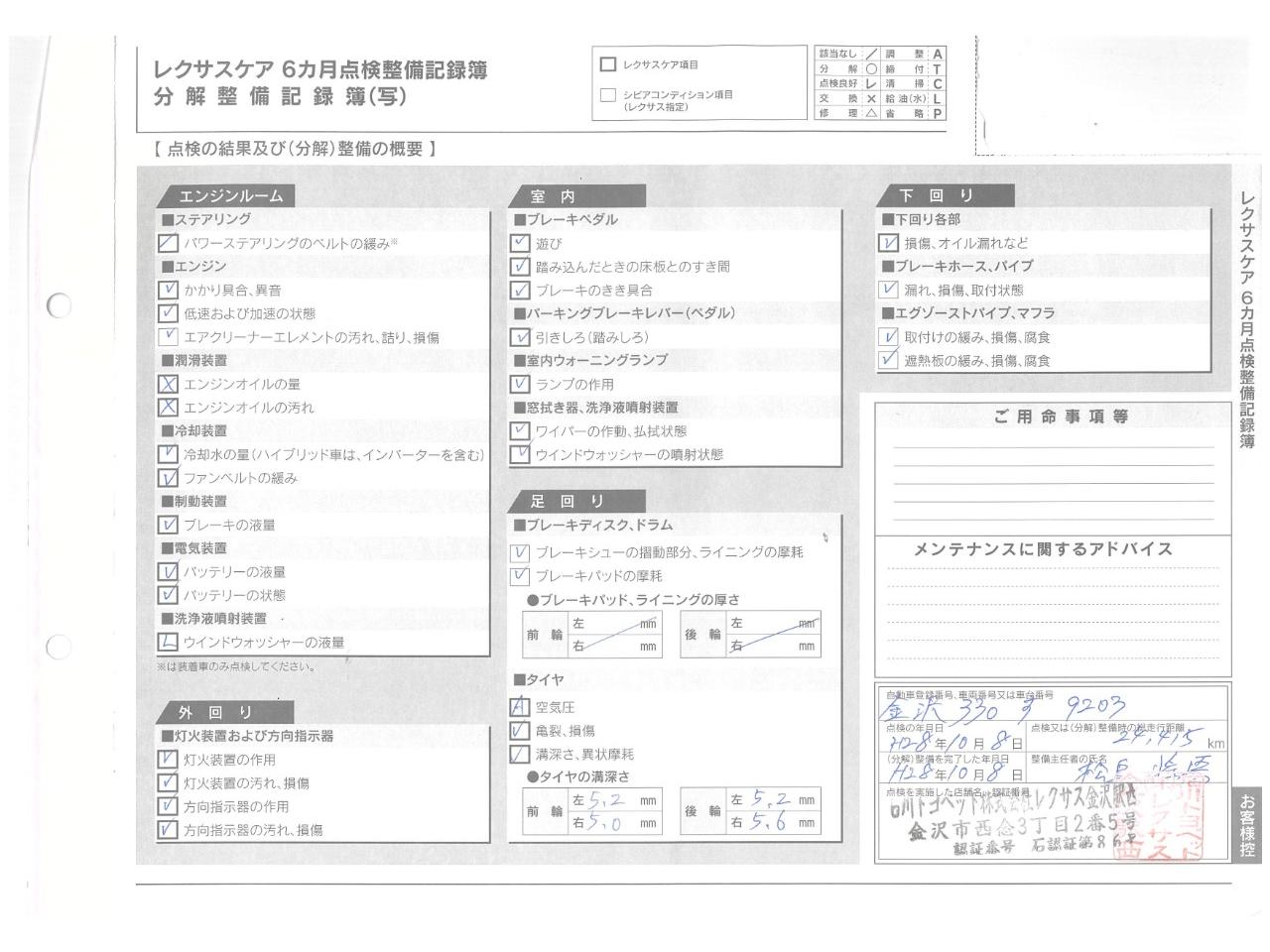Click the 点検良好 レ legend symbol
This screenshot has width=1270, height=952.
(870, 84)
